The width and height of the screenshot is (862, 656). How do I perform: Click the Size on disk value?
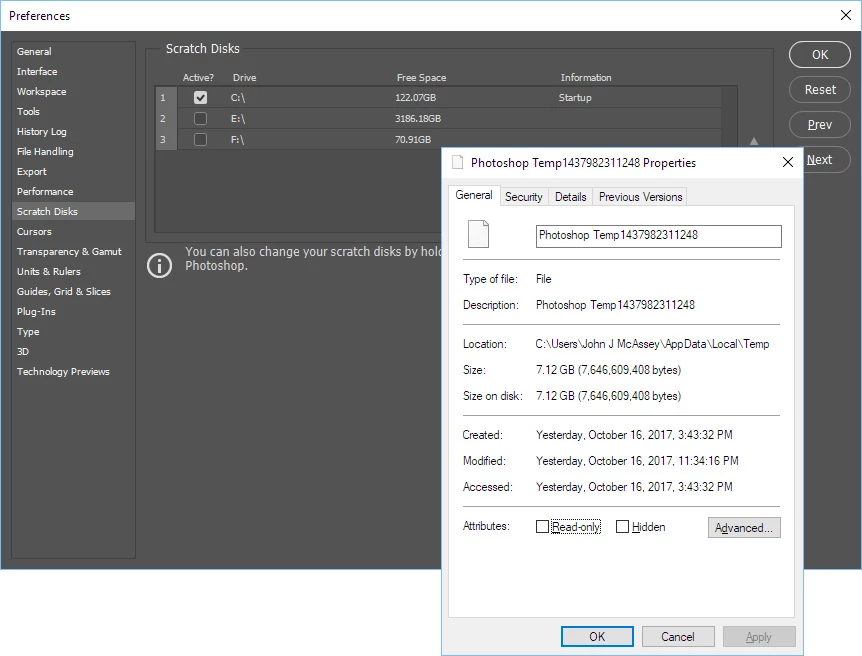[609, 395]
